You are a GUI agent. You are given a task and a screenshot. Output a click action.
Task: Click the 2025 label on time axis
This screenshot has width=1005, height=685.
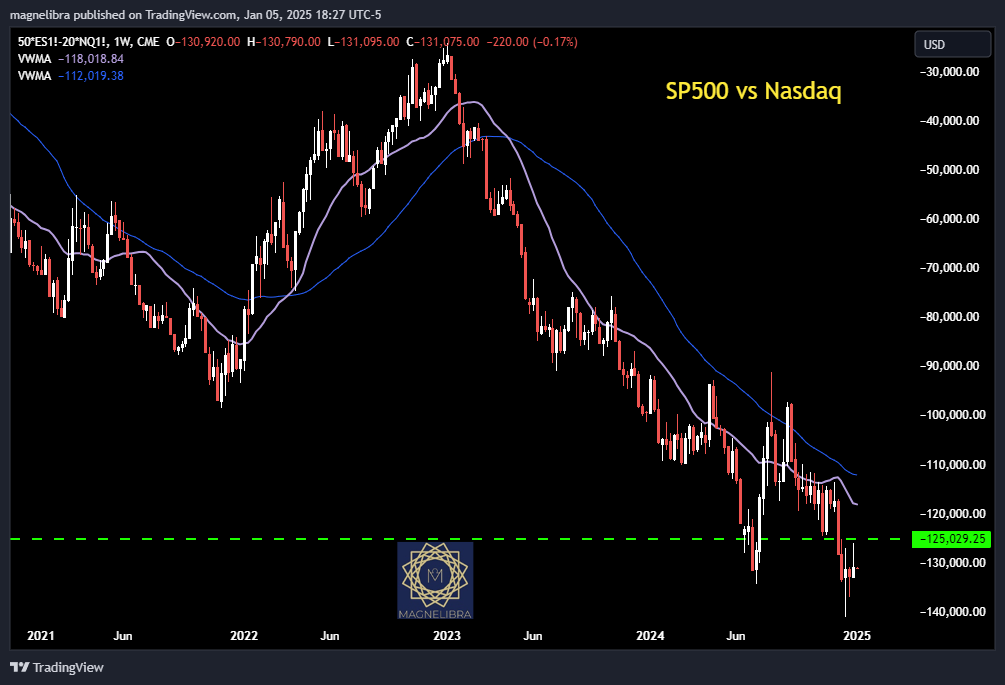[857, 636]
